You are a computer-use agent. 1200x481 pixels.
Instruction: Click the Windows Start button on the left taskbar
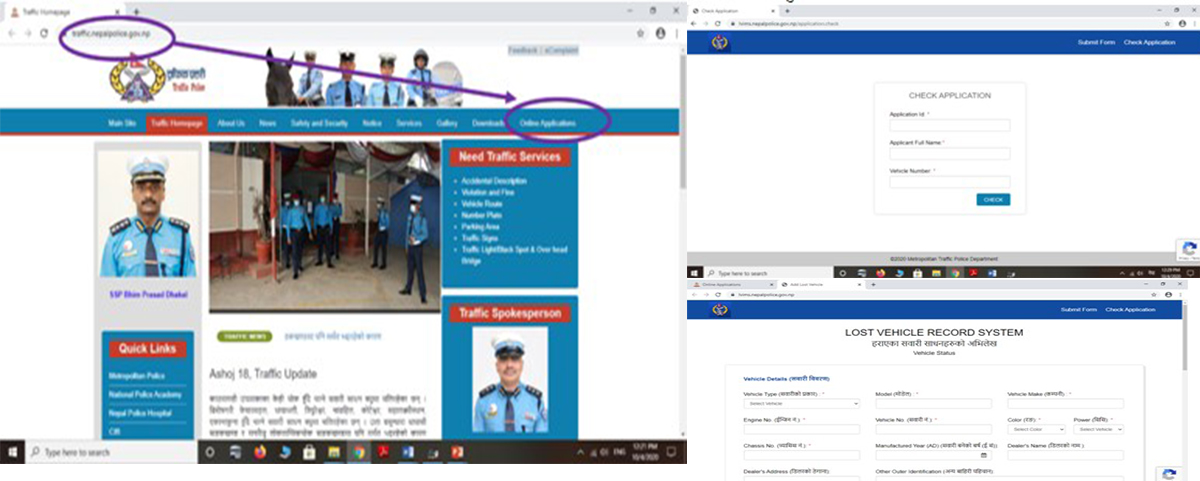pyautogui.click(x=14, y=452)
